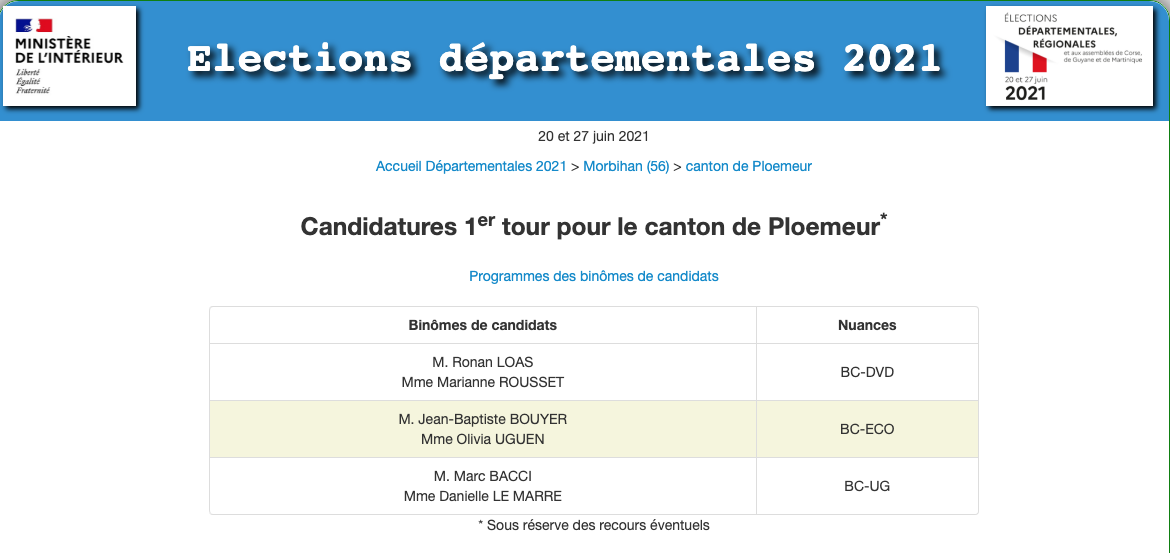Screen dimensions: 1170x553
Task: Go to Morbihan (56) breadcrumb link
Action: click(x=626, y=167)
